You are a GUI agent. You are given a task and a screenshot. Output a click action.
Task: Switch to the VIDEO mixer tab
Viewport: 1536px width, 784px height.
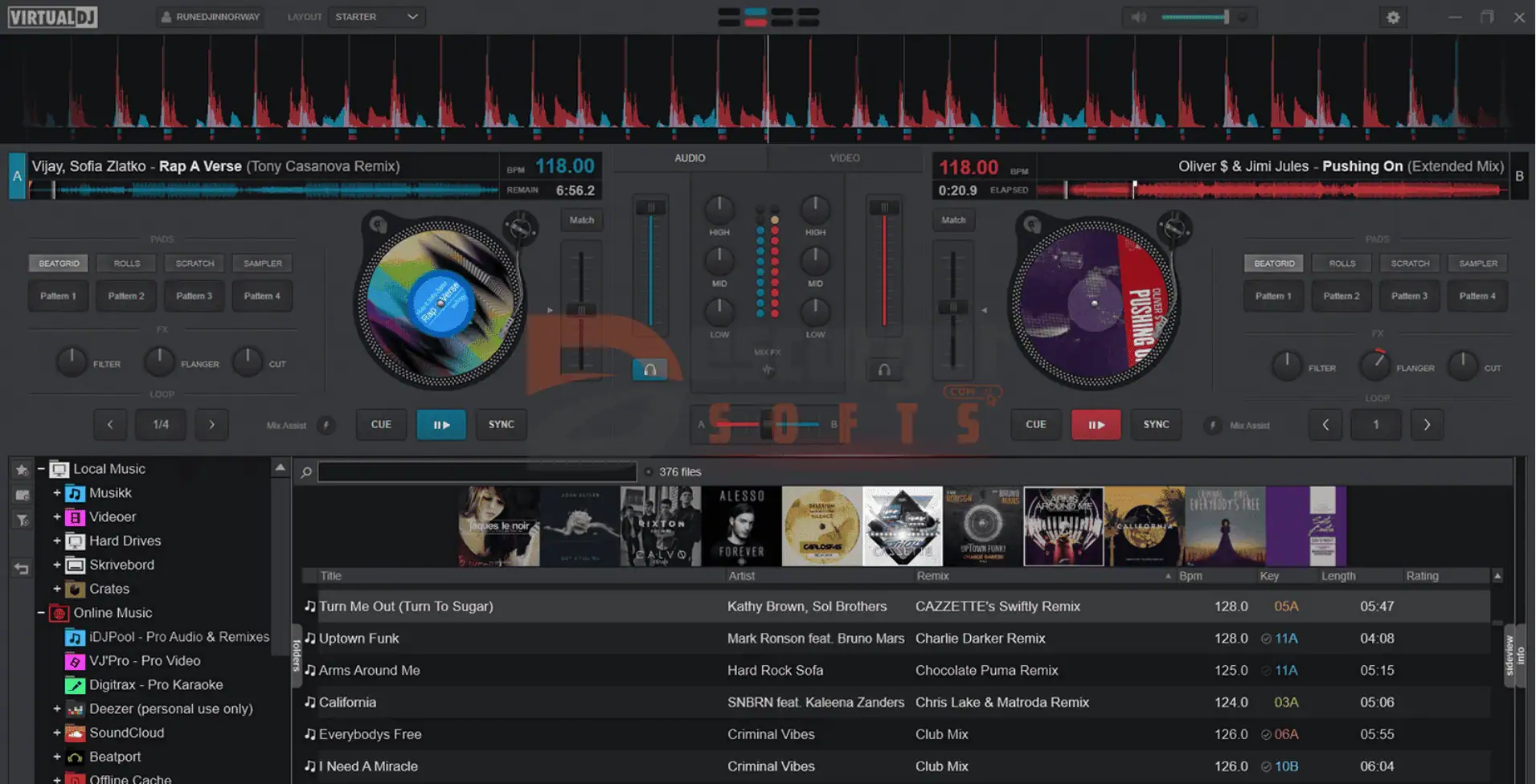(x=845, y=158)
